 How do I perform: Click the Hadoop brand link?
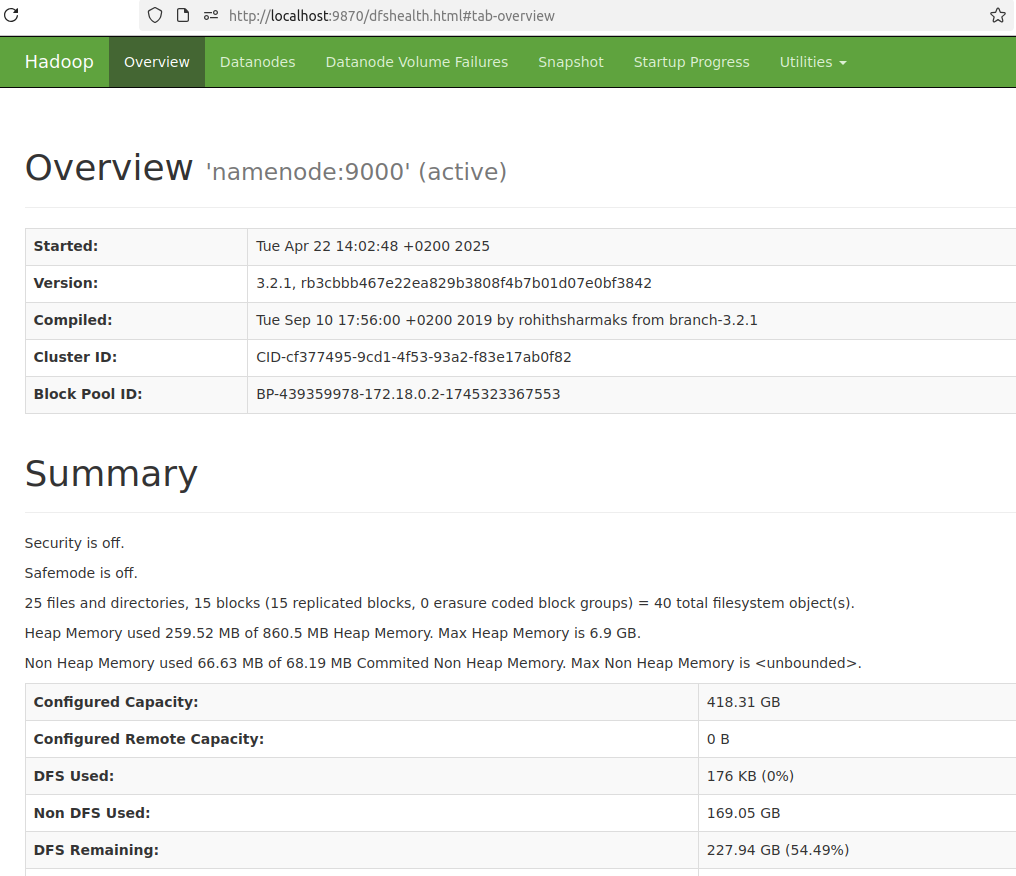59,62
